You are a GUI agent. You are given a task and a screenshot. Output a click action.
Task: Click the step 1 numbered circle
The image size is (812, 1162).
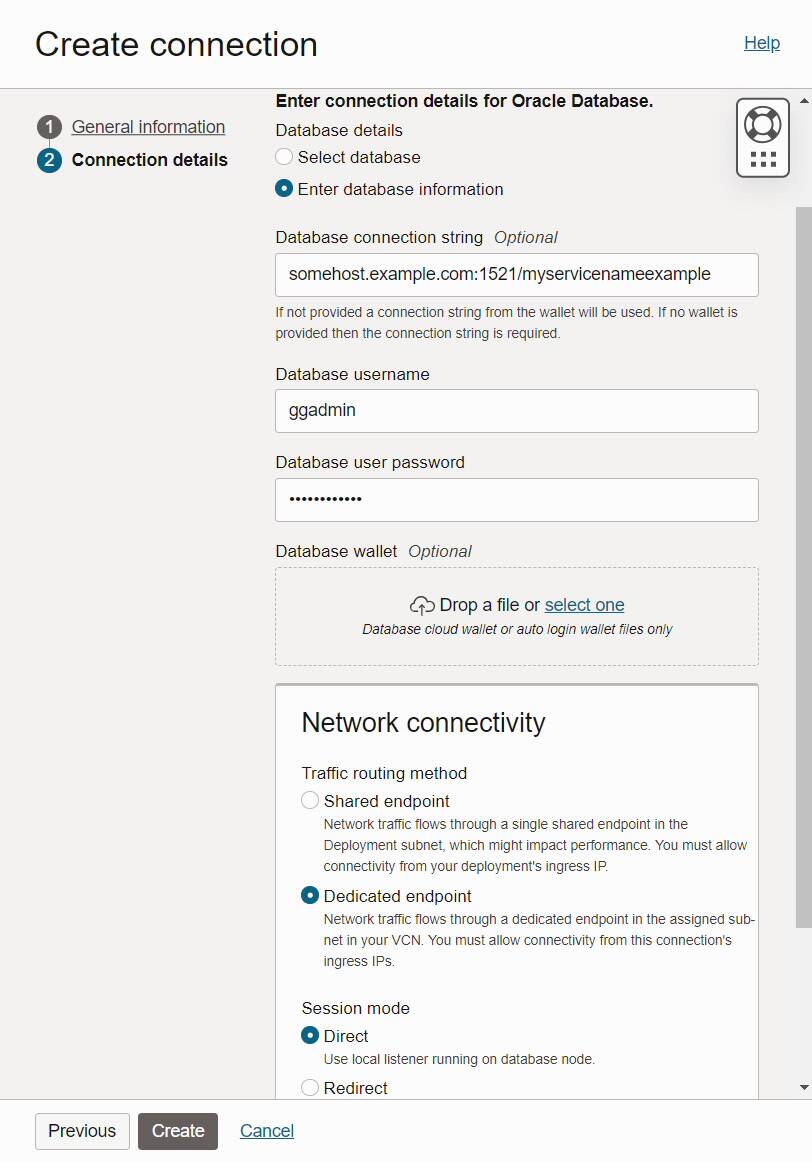click(49, 126)
